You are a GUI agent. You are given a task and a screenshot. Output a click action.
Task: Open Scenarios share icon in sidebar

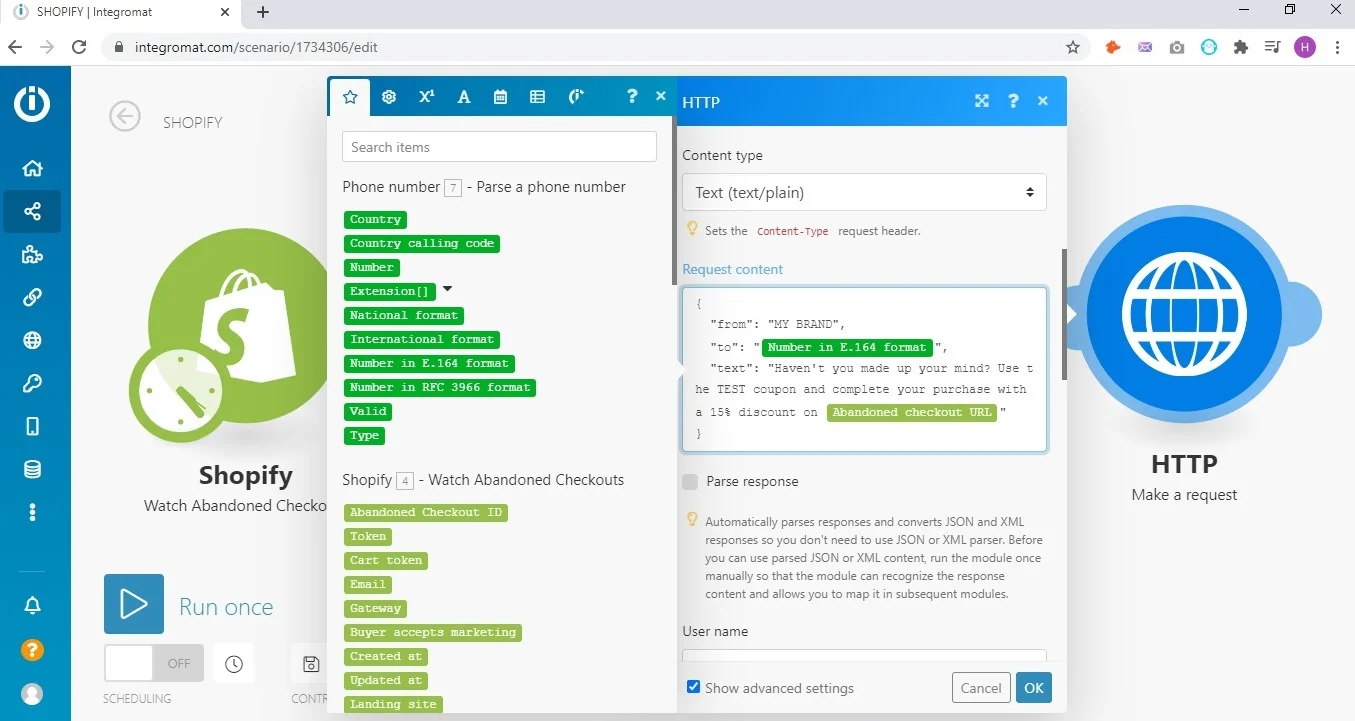tap(33, 211)
